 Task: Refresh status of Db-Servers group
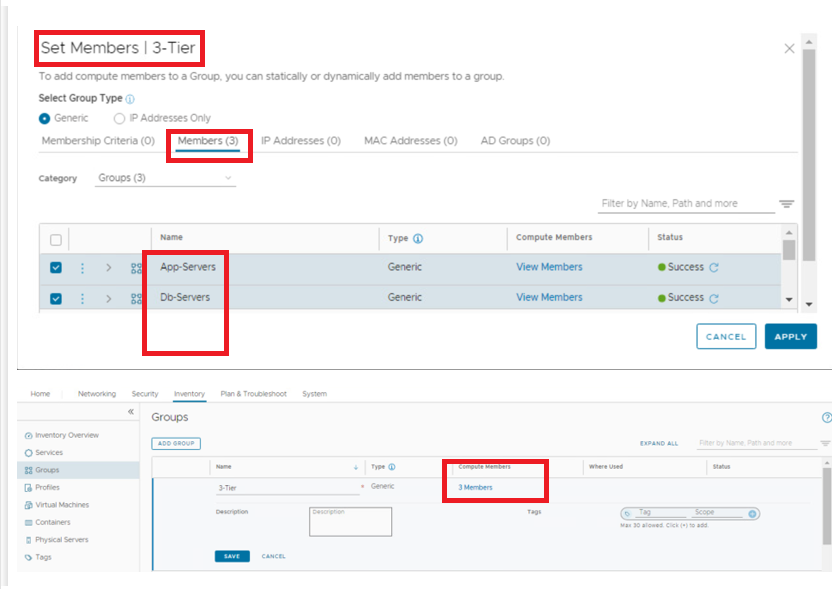(x=714, y=298)
